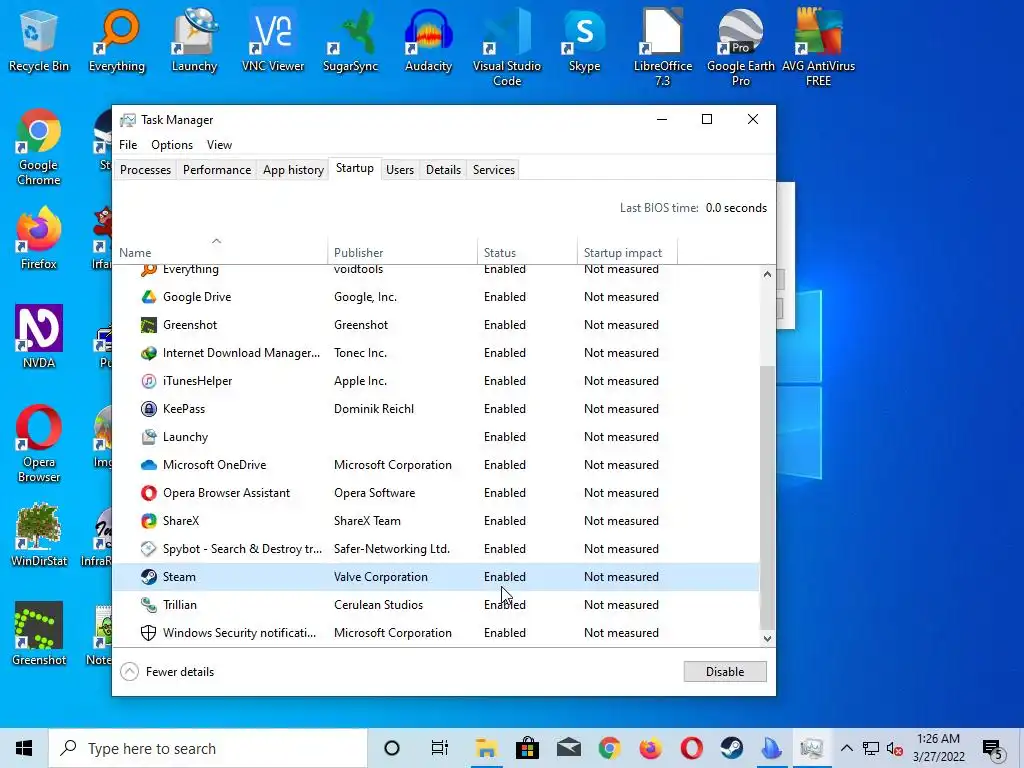Screen dimensions: 1024x768
Task: Select the 'Valve Corporation' publisher cell
Action: click(381, 577)
